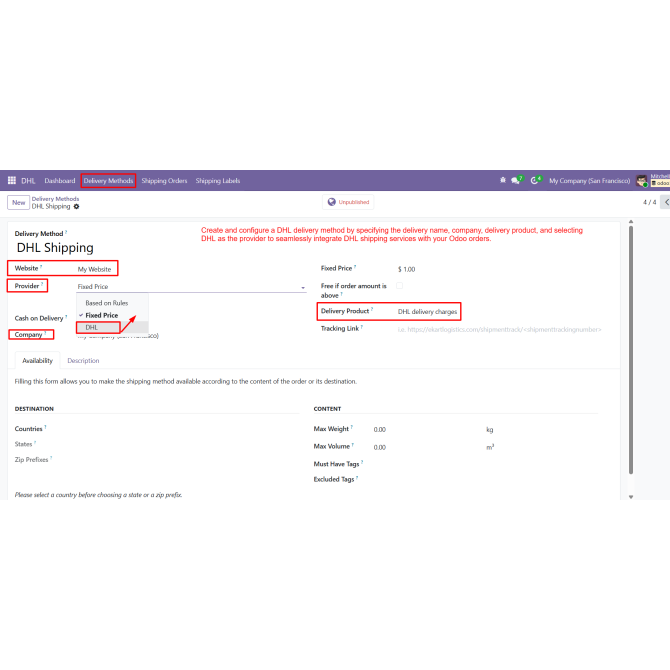Open the Shipping Orders menu
This screenshot has width=670, height=670.
tap(165, 181)
